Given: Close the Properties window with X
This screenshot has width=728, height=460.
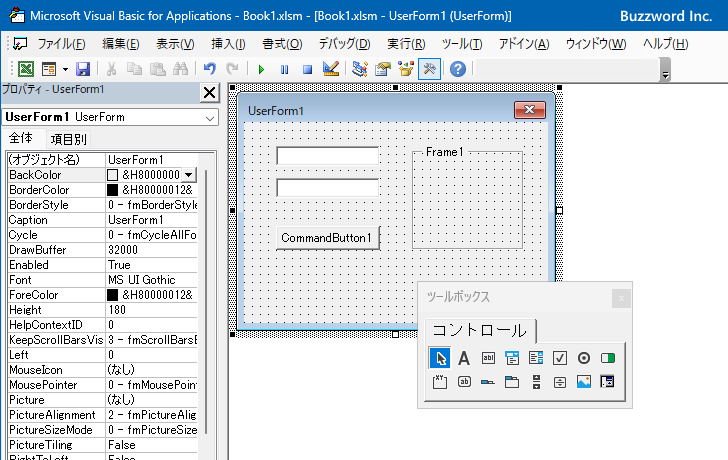Looking at the screenshot, I should [209, 93].
